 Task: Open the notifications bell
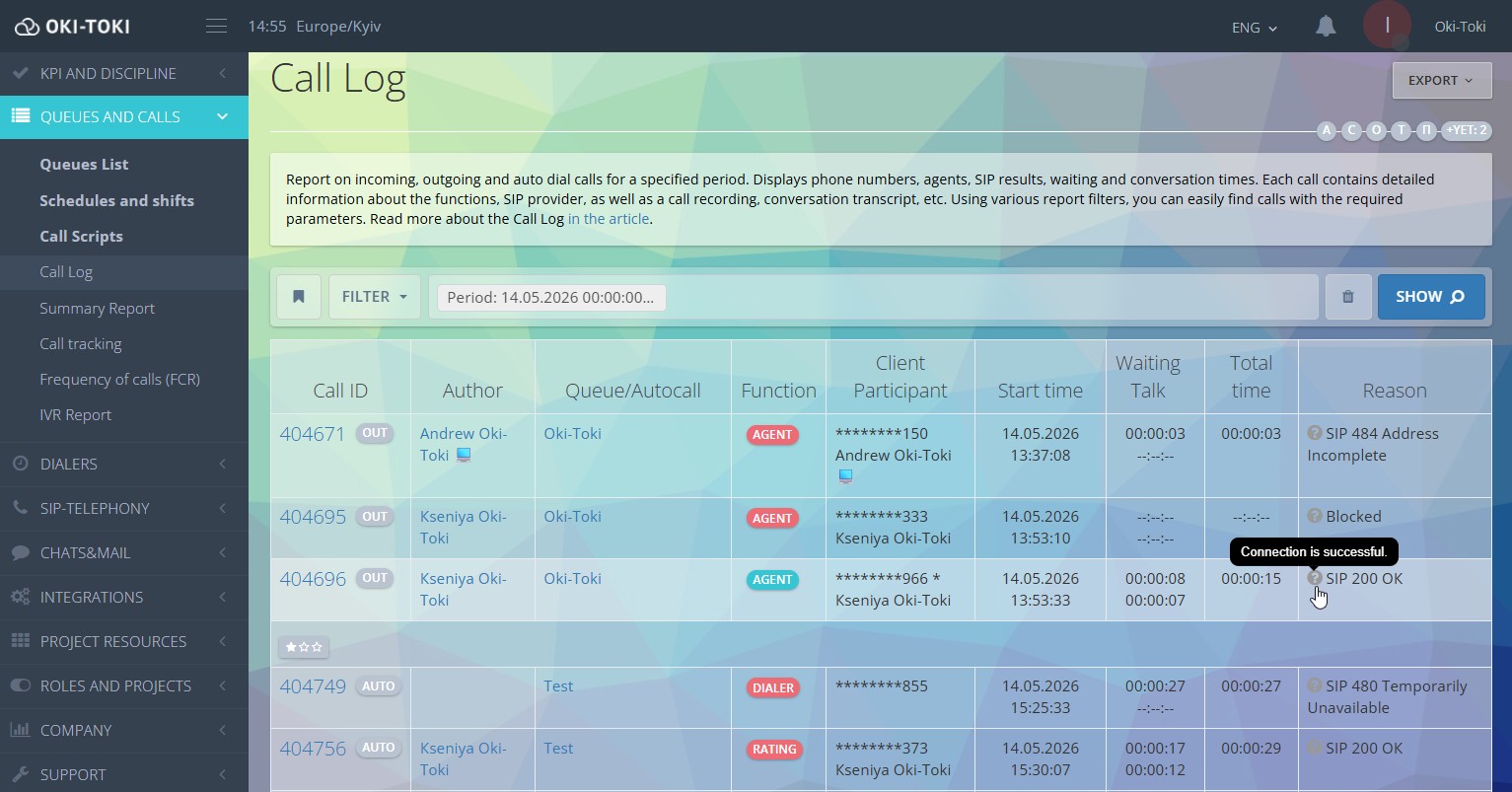(1326, 27)
